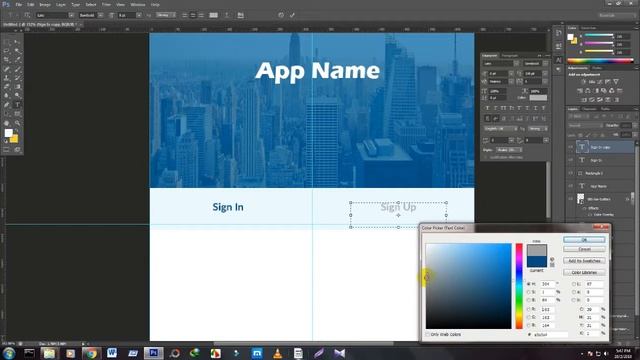Hide the App Name layer via eye icon
Viewport: 640px width, 360px height.
[571, 186]
